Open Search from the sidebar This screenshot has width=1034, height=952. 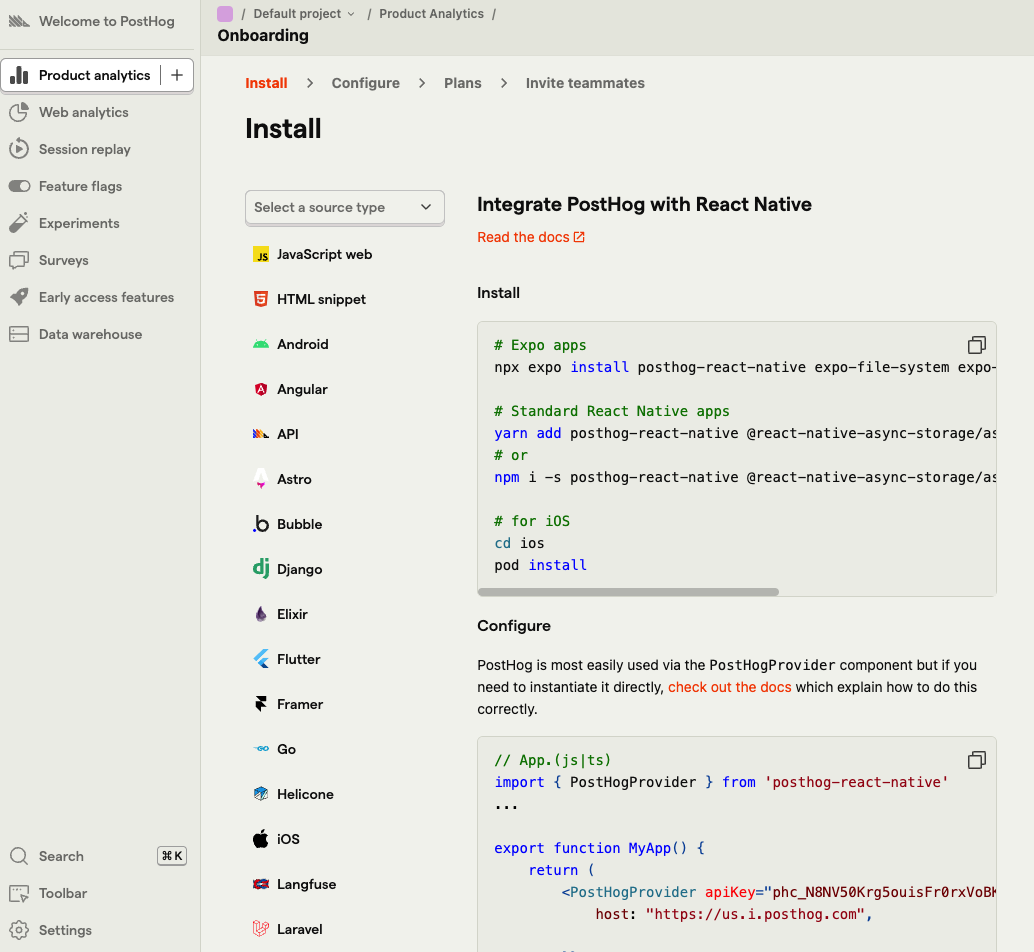[x=63, y=856]
